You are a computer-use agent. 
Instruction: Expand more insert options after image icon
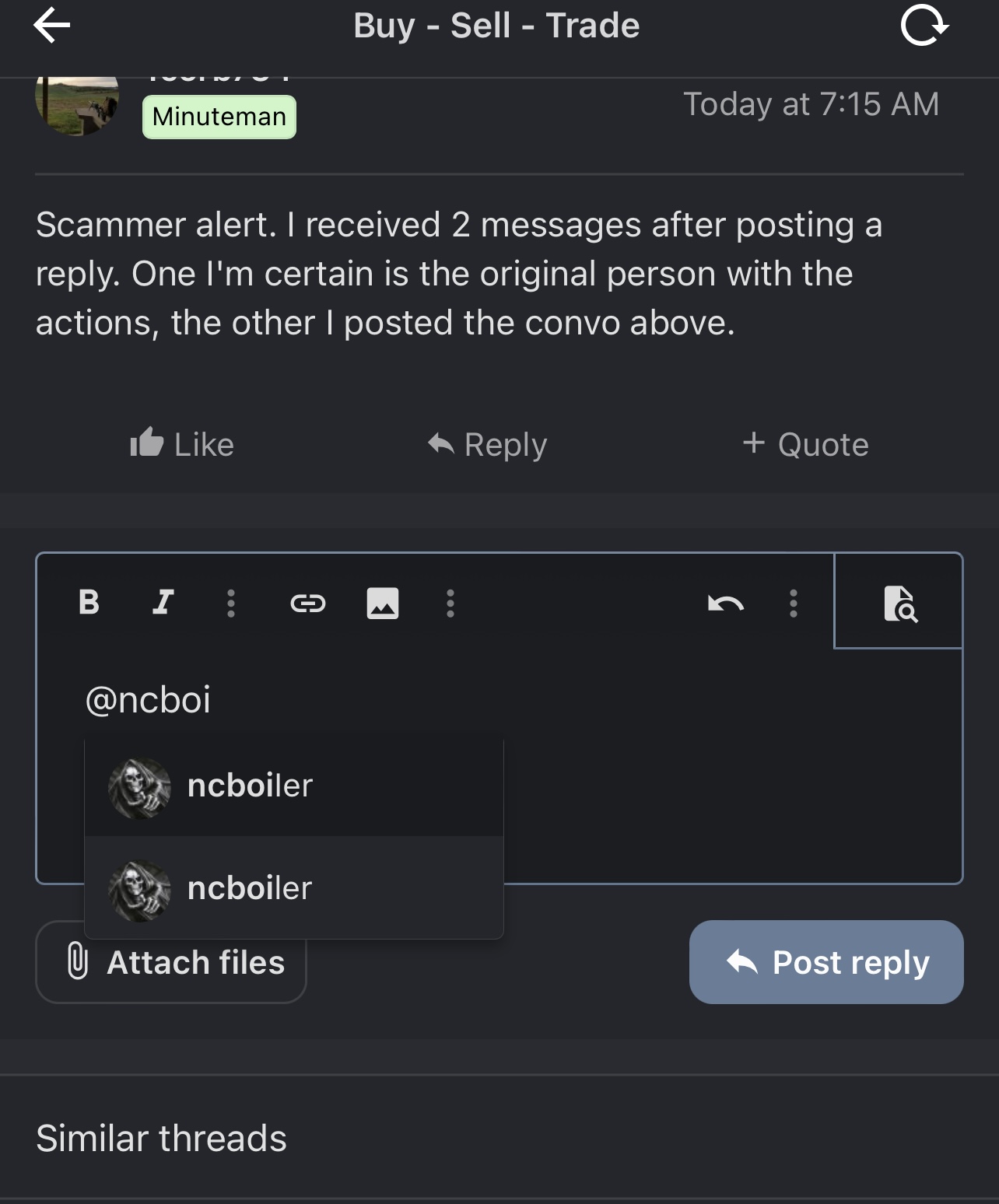click(450, 603)
